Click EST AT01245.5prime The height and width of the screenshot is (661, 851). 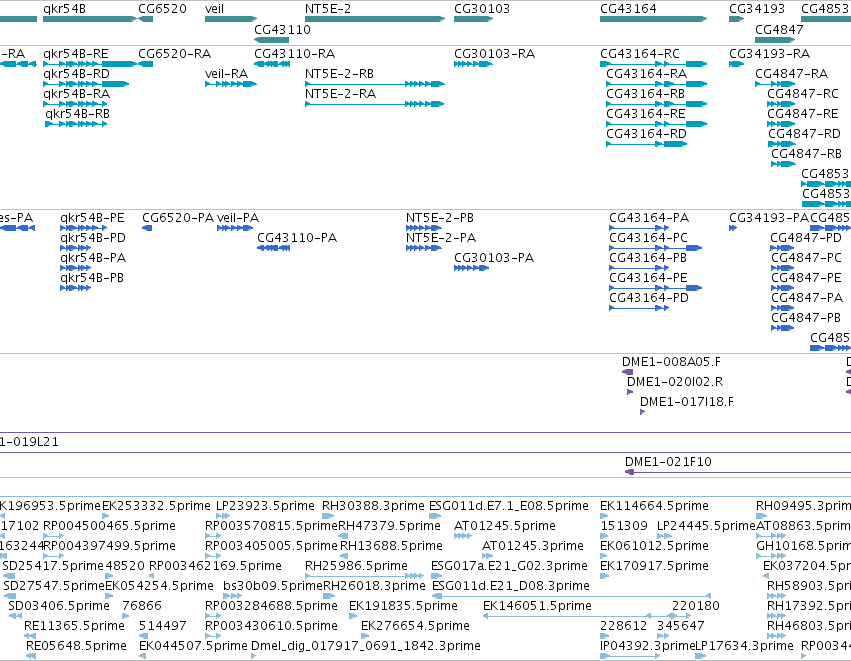pos(463,536)
